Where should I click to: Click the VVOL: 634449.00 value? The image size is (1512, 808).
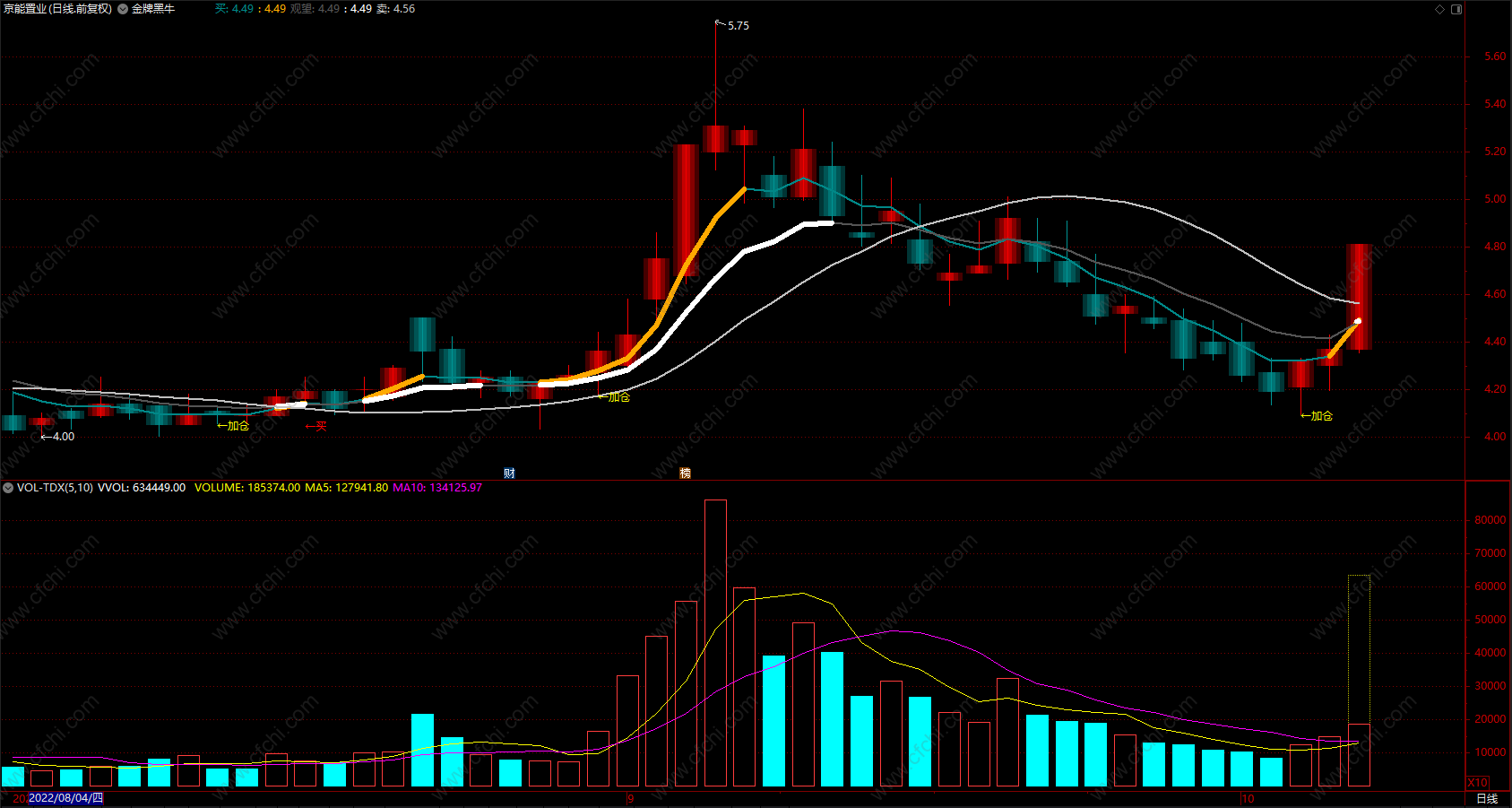coord(142,488)
